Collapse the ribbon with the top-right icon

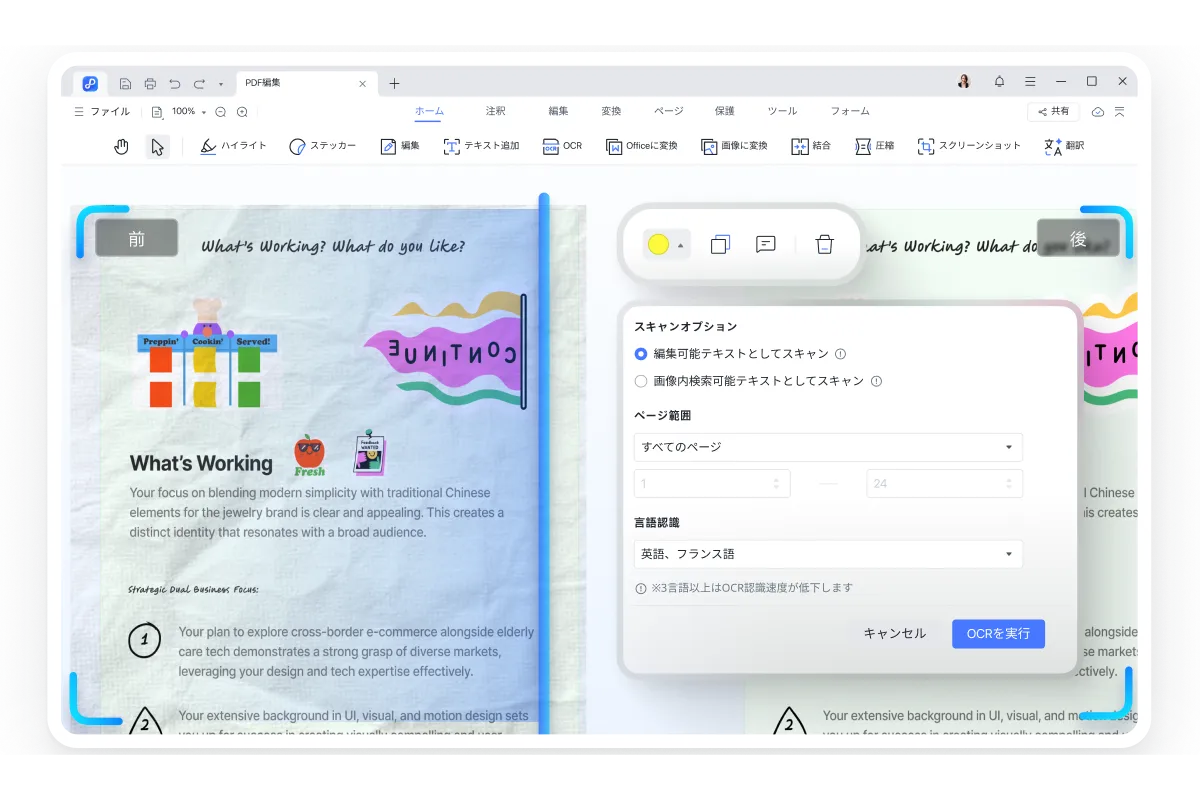[x=1121, y=112]
